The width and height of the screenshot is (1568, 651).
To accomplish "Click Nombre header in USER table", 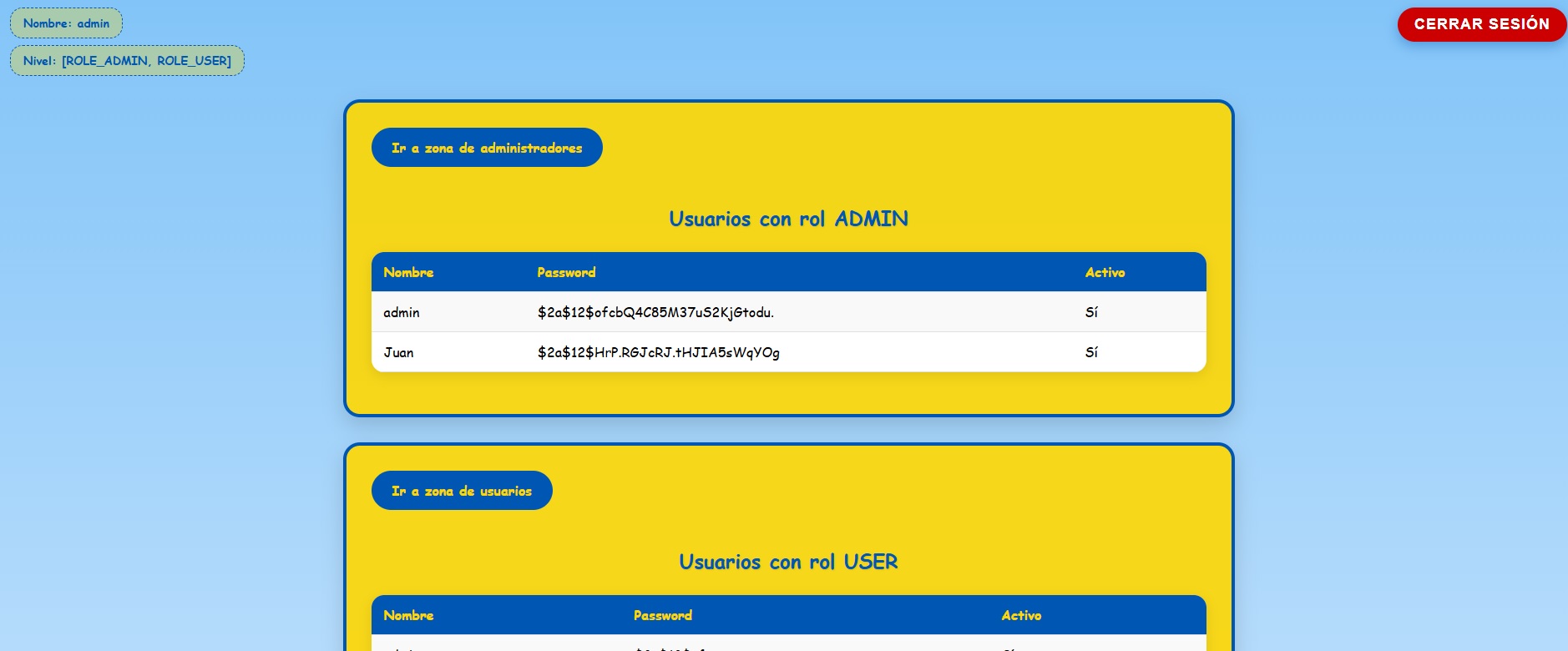I will 408,615.
